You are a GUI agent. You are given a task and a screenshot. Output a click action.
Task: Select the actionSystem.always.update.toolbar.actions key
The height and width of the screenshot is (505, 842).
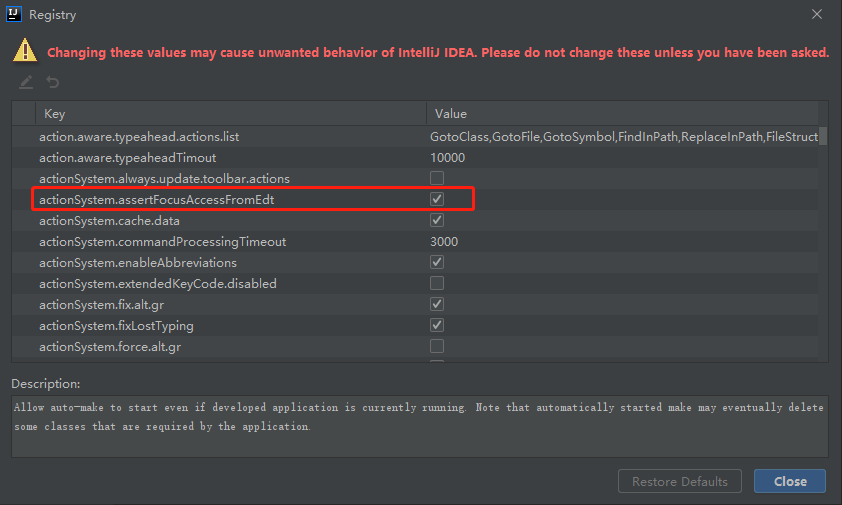coord(164,178)
